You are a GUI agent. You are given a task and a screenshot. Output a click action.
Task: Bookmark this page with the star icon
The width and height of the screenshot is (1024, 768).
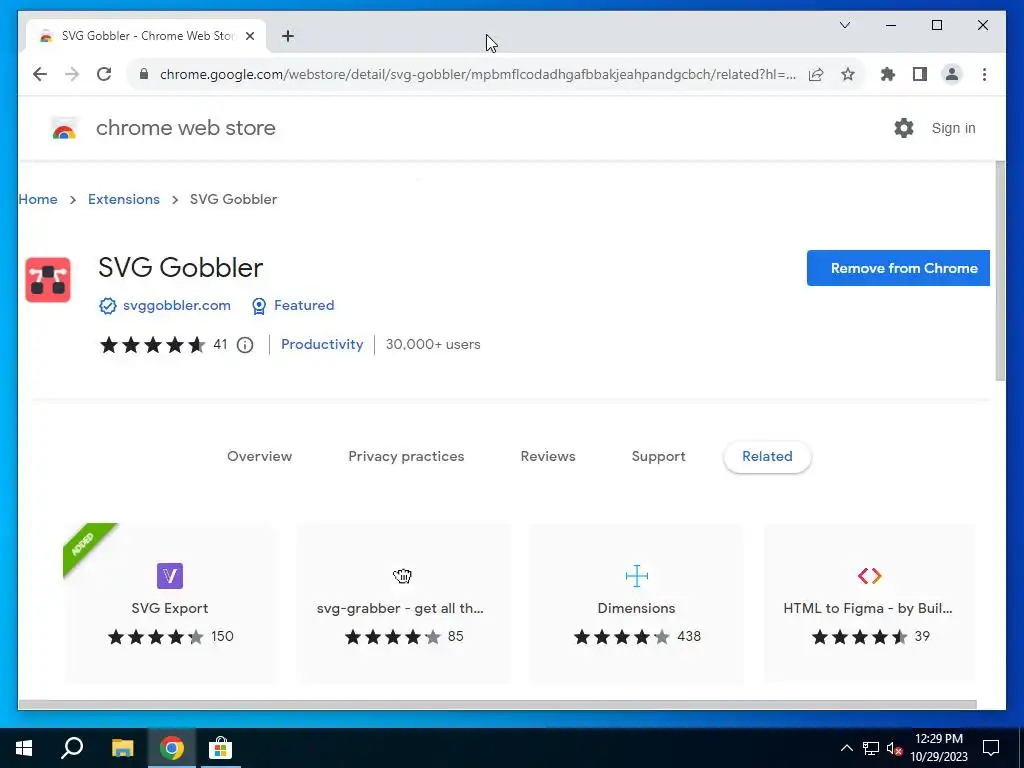848,74
